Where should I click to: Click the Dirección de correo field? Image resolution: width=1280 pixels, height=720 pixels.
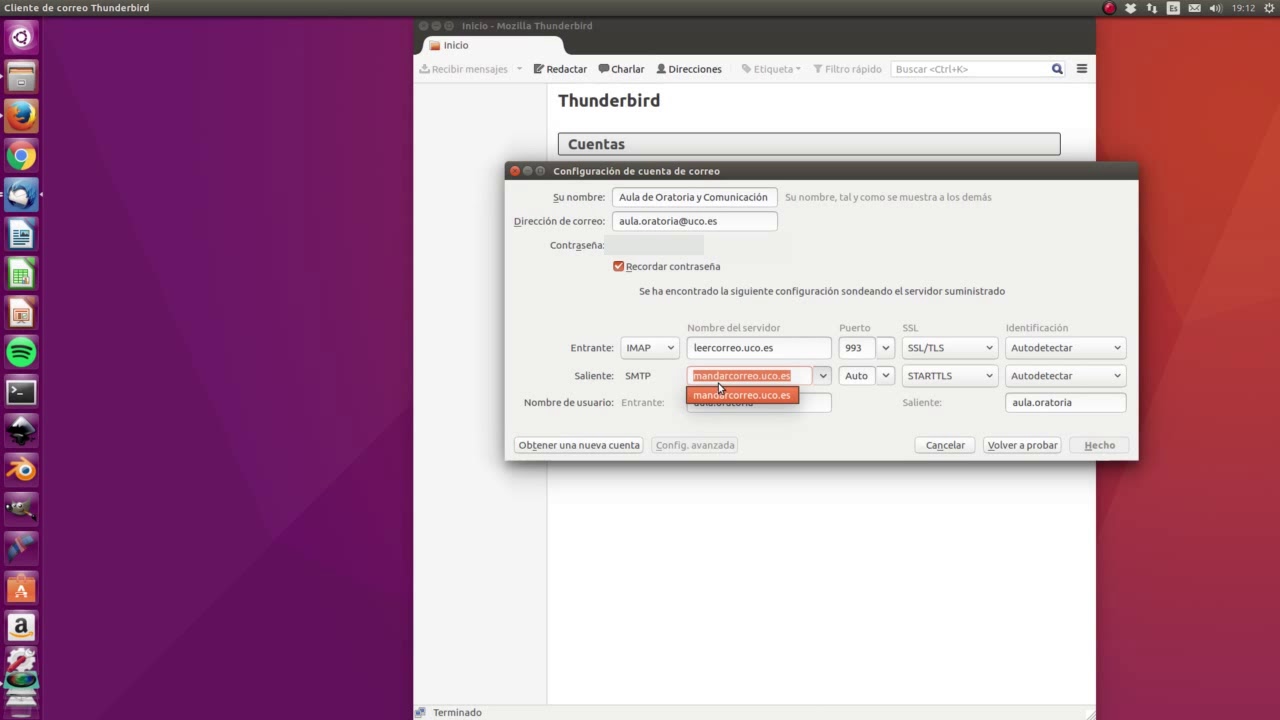point(695,221)
